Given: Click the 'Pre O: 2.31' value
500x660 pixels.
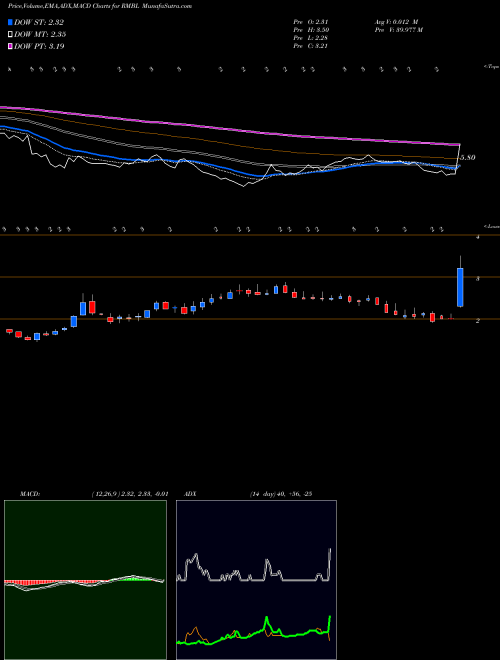Looking at the screenshot, I should click(x=311, y=21).
